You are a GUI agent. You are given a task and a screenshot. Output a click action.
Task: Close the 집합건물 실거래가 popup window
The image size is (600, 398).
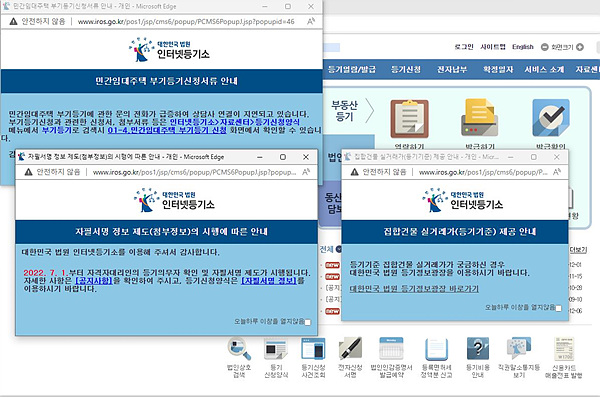(x=557, y=157)
